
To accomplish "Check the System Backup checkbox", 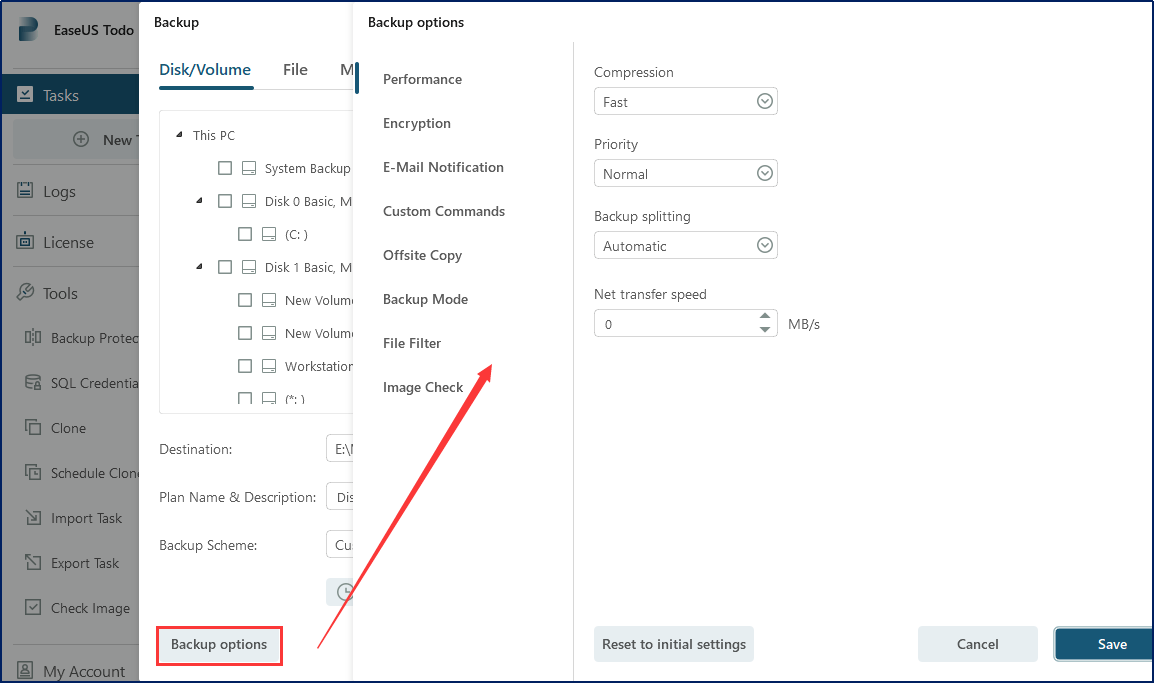I will pos(225,168).
